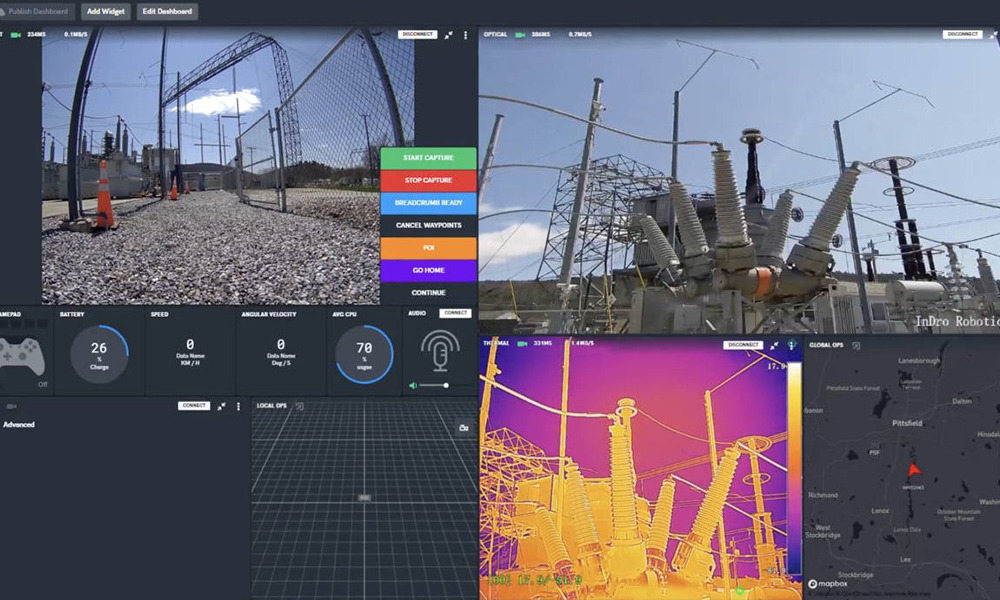
Task: Open three-dot menu on front camera panel
Action: tap(465, 35)
